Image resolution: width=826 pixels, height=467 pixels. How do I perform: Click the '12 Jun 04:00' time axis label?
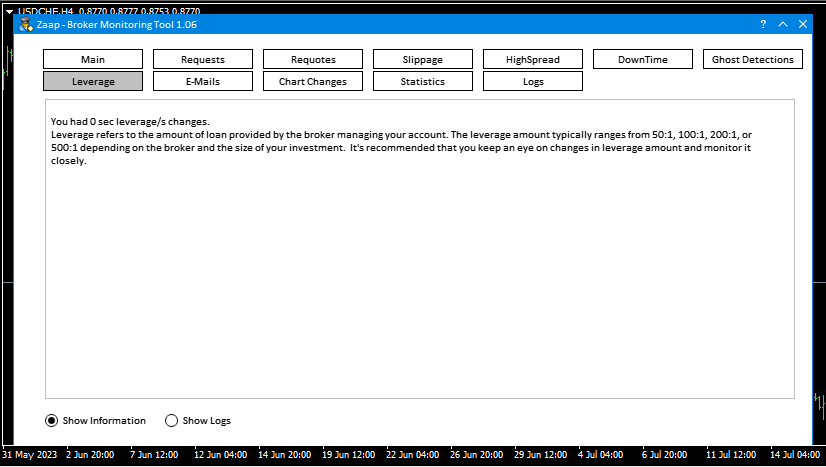click(x=220, y=455)
